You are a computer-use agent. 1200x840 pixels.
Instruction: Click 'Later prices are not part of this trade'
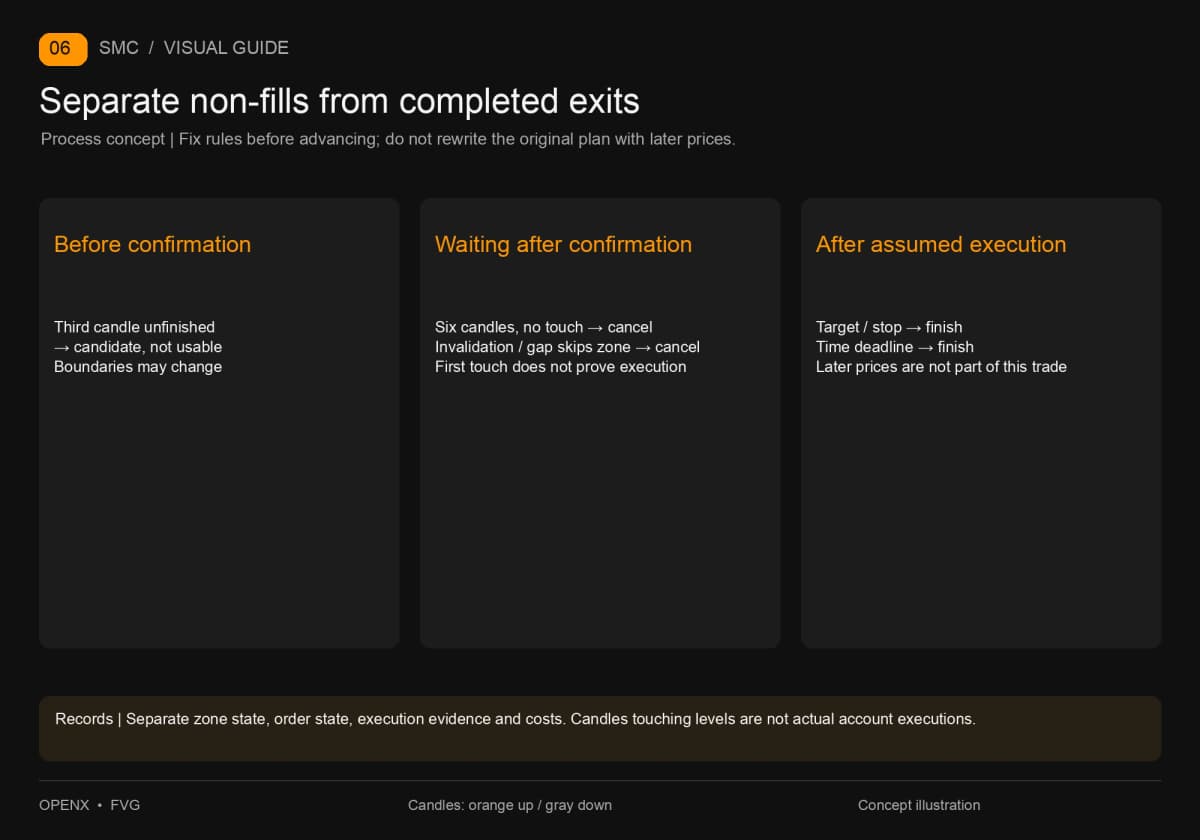941,367
